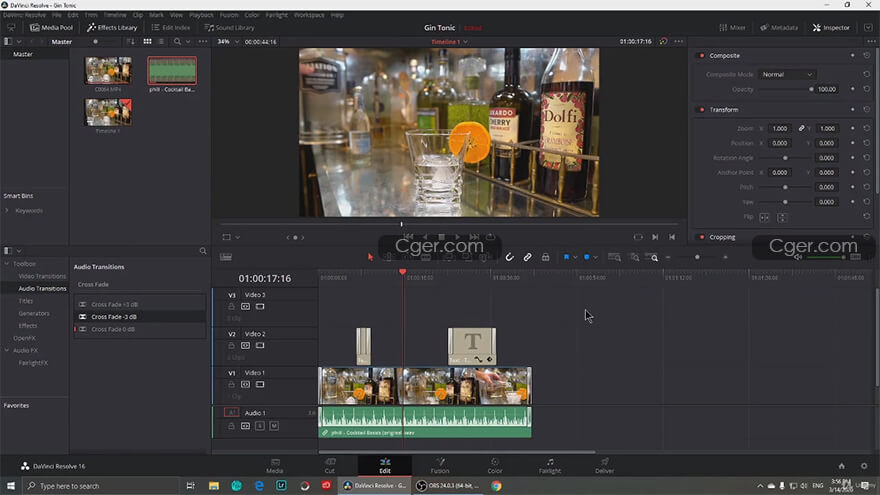Lock the Video 3 track

click(231, 306)
